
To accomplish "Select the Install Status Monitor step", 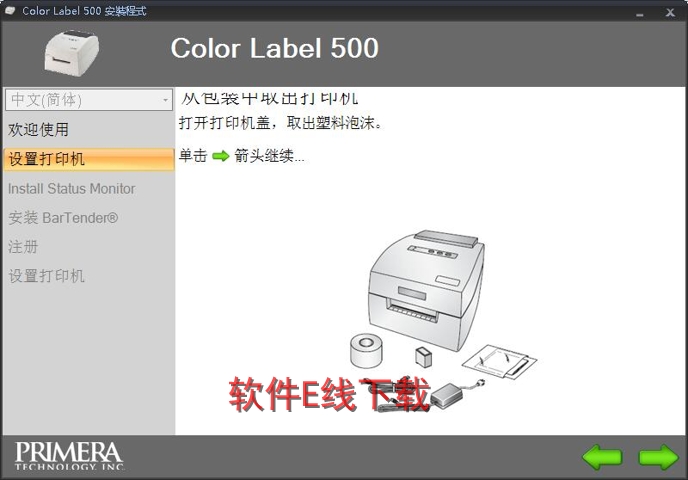I will [x=72, y=188].
